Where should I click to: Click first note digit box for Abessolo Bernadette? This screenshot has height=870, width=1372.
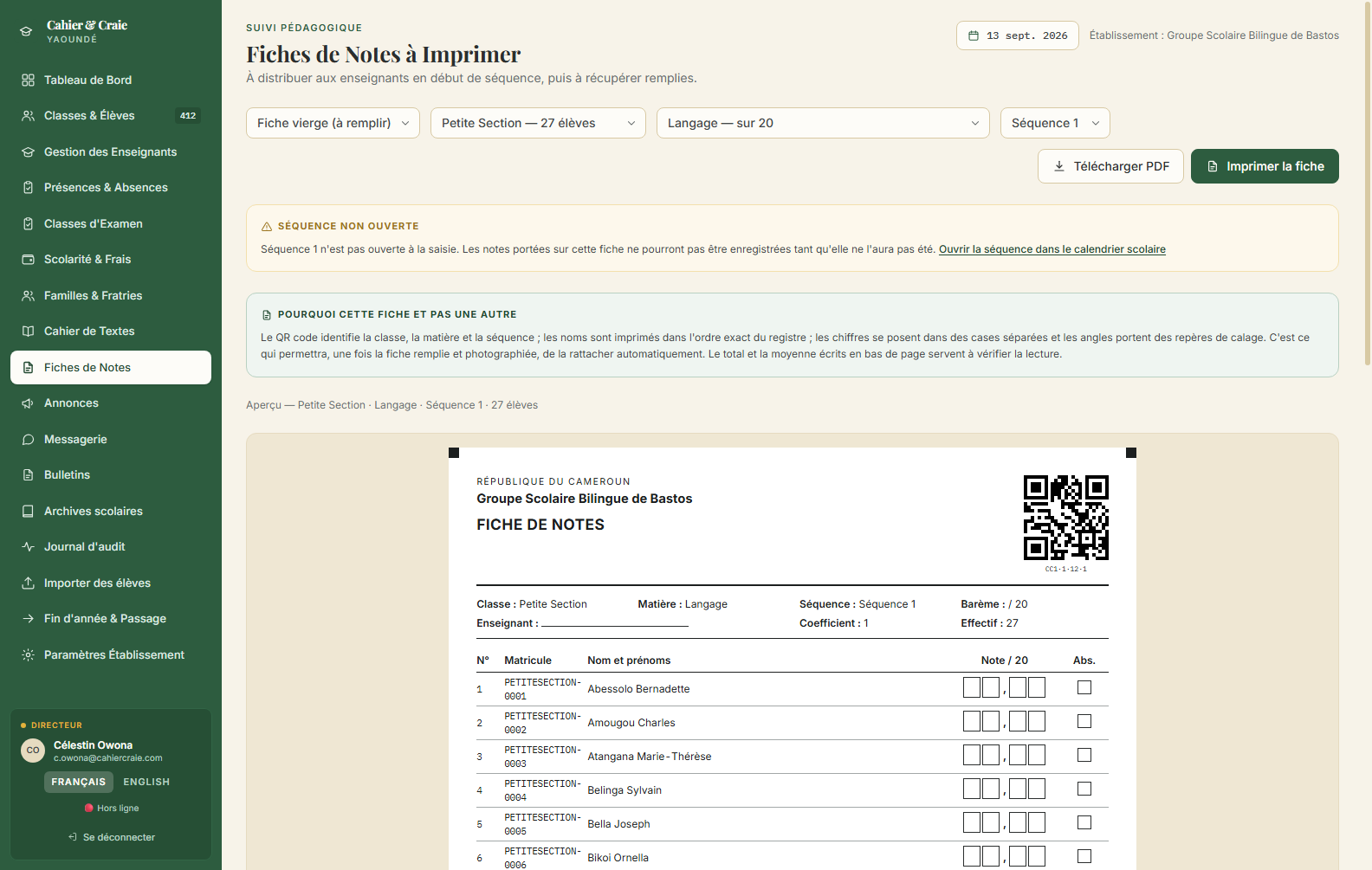972,687
